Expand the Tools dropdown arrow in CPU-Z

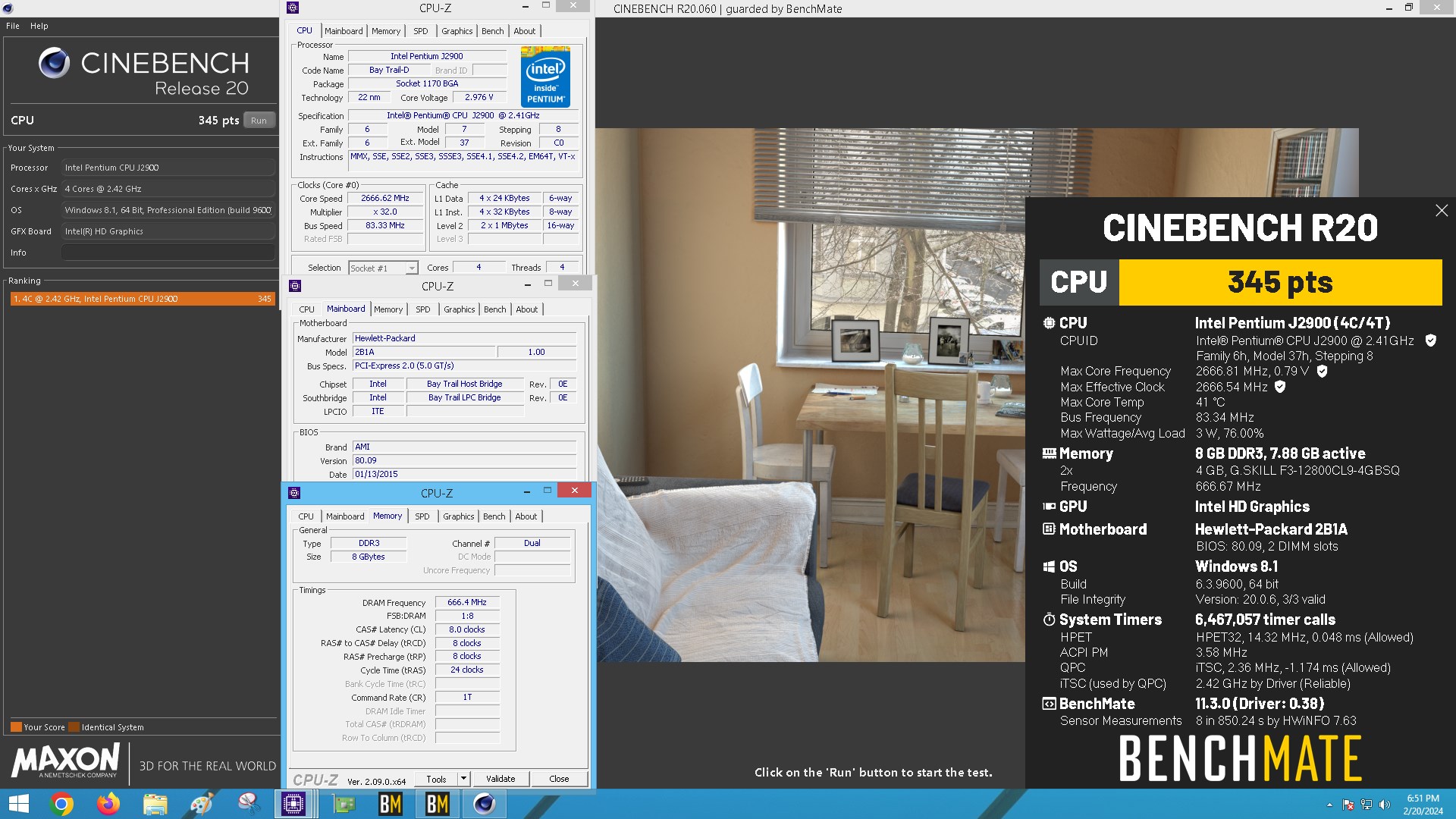(463, 779)
